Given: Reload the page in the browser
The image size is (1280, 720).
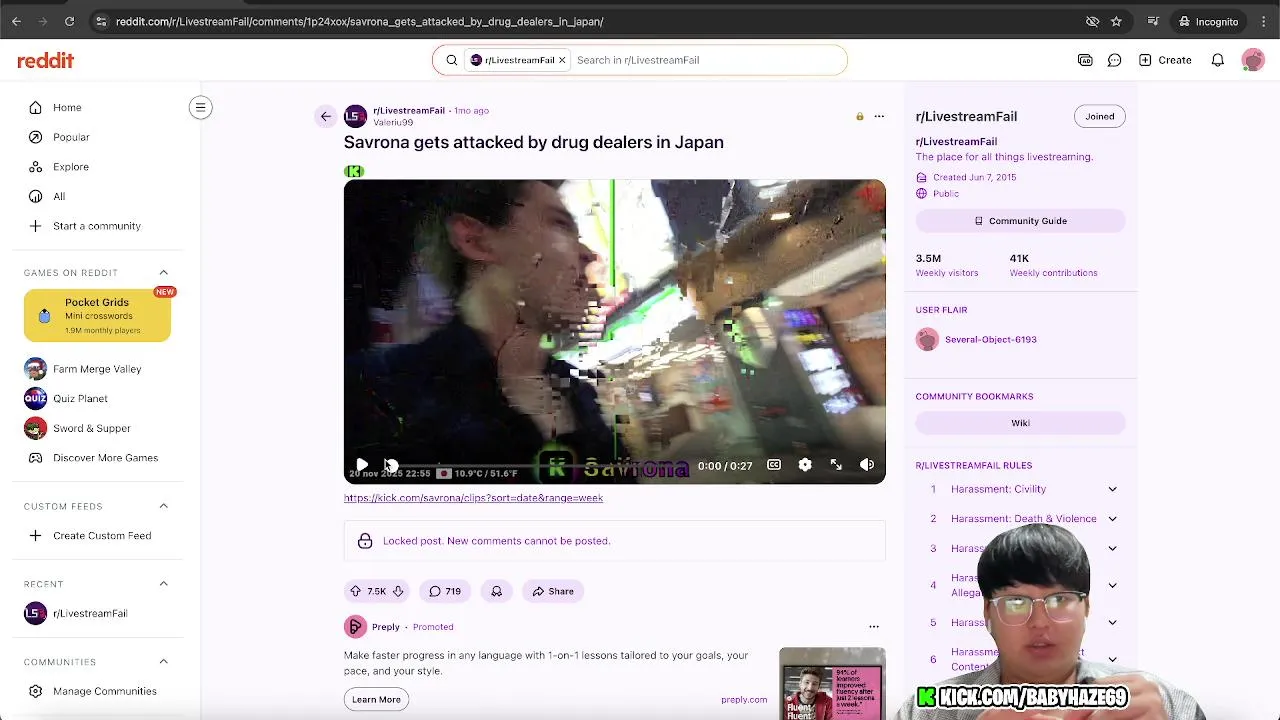Looking at the screenshot, I should tap(69, 21).
